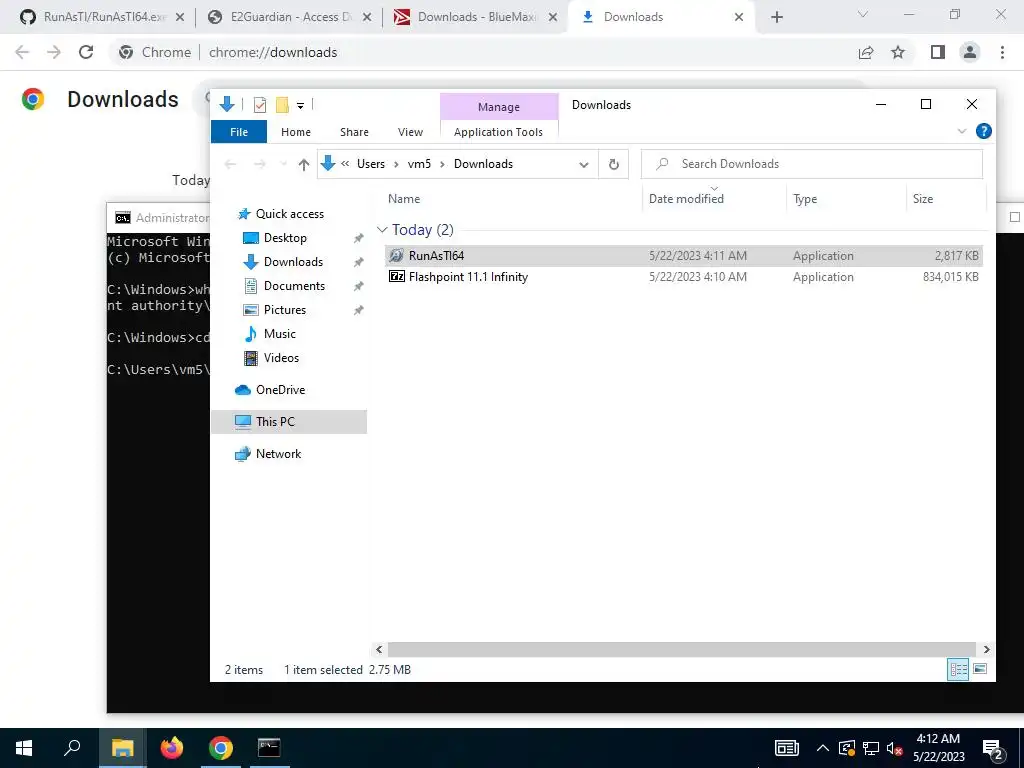Viewport: 1024px width, 768px height.
Task: Click the Manage contextual tab
Action: tap(498, 106)
